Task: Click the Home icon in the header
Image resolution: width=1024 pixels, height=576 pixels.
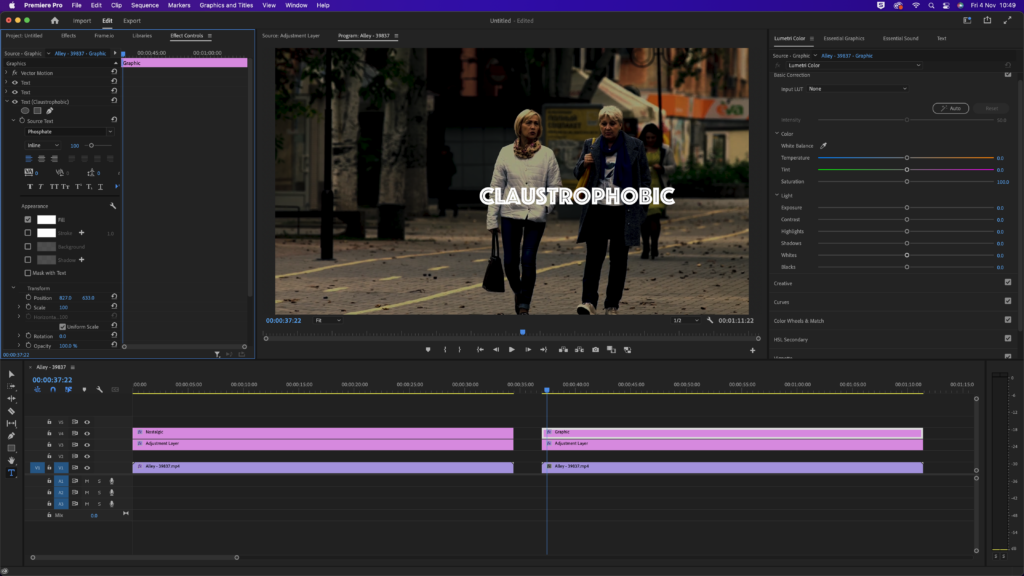Action: point(55,21)
